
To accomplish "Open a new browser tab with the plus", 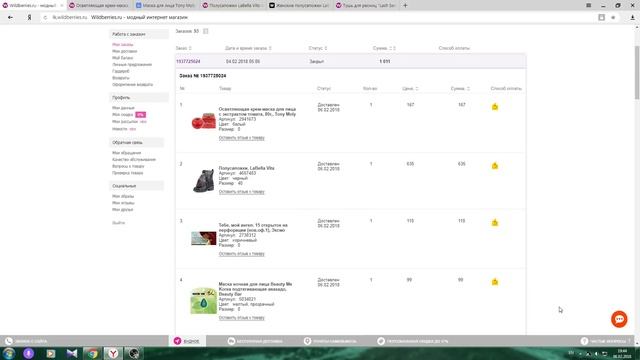I will click(405, 5).
